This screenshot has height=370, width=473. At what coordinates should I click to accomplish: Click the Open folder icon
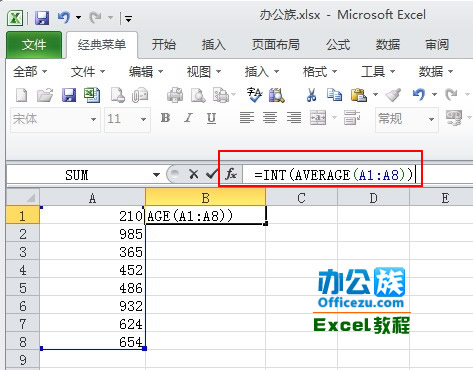tap(45, 95)
